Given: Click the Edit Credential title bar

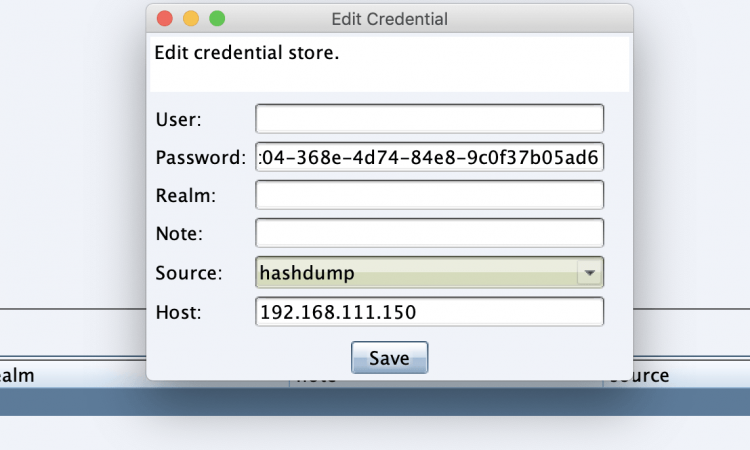Looking at the screenshot, I should click(389, 19).
